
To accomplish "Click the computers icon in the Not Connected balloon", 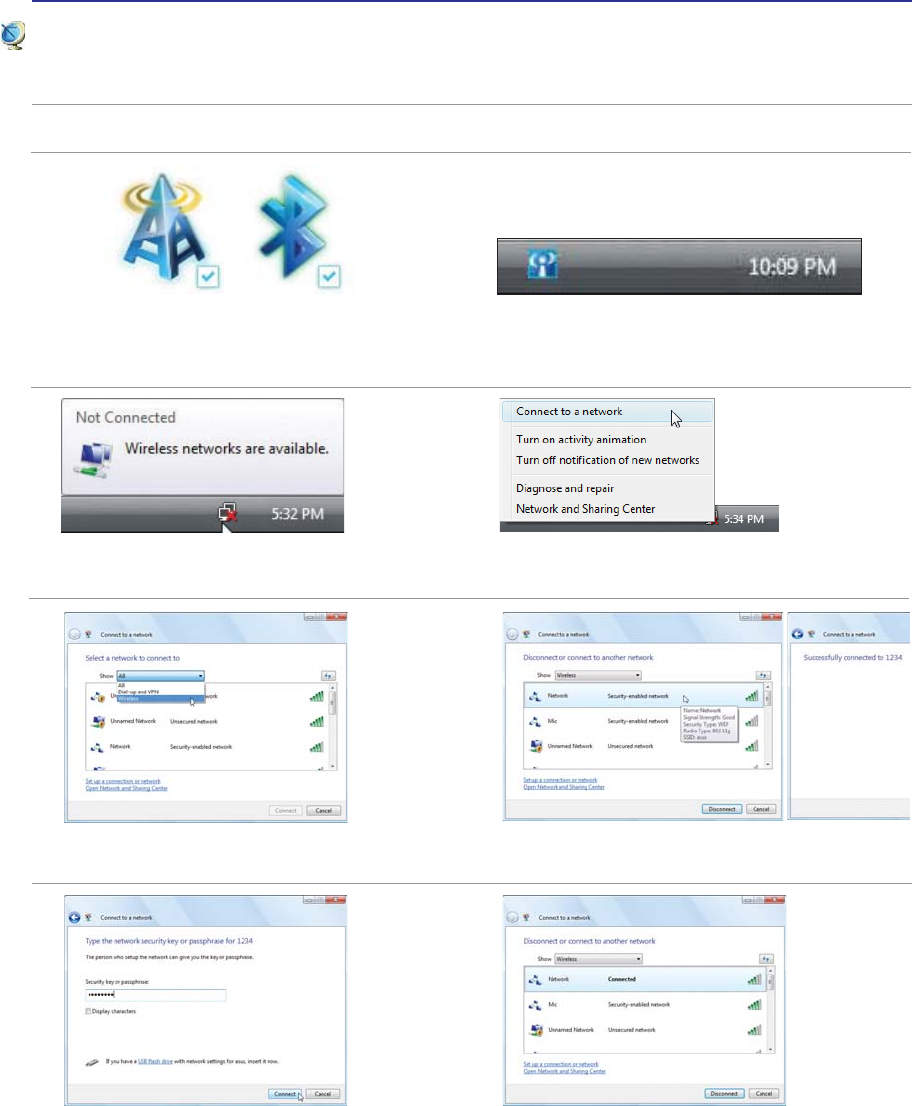I will pyautogui.click(x=94, y=459).
